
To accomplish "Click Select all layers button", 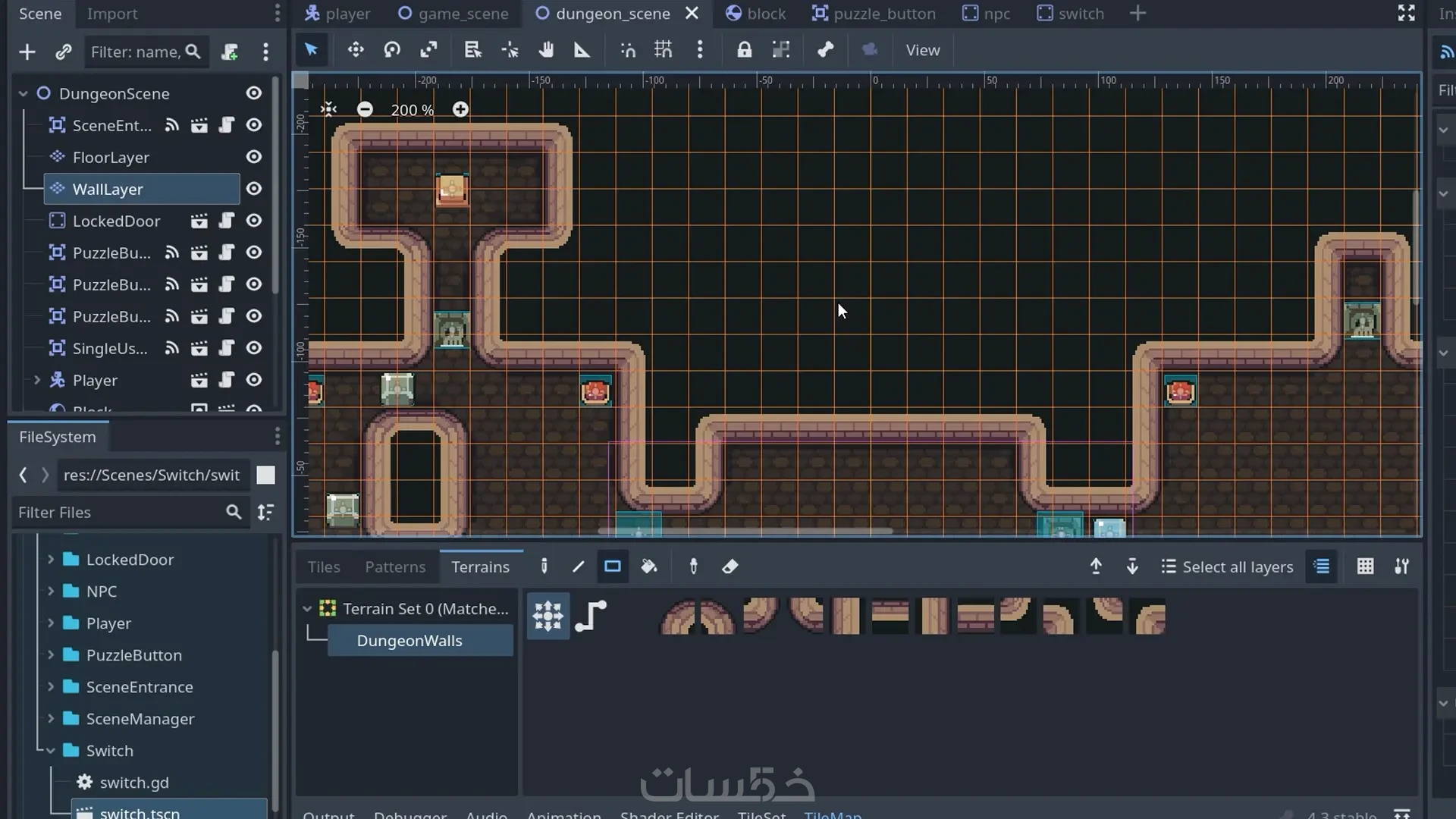I will (x=1227, y=566).
